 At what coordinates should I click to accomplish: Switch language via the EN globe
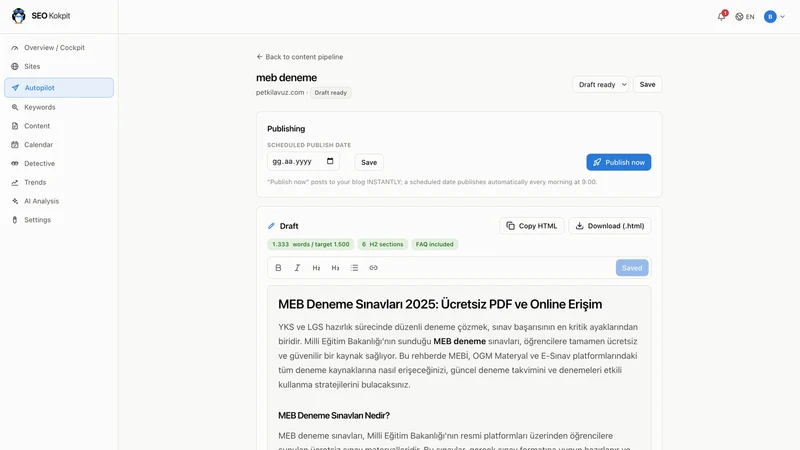[744, 17]
